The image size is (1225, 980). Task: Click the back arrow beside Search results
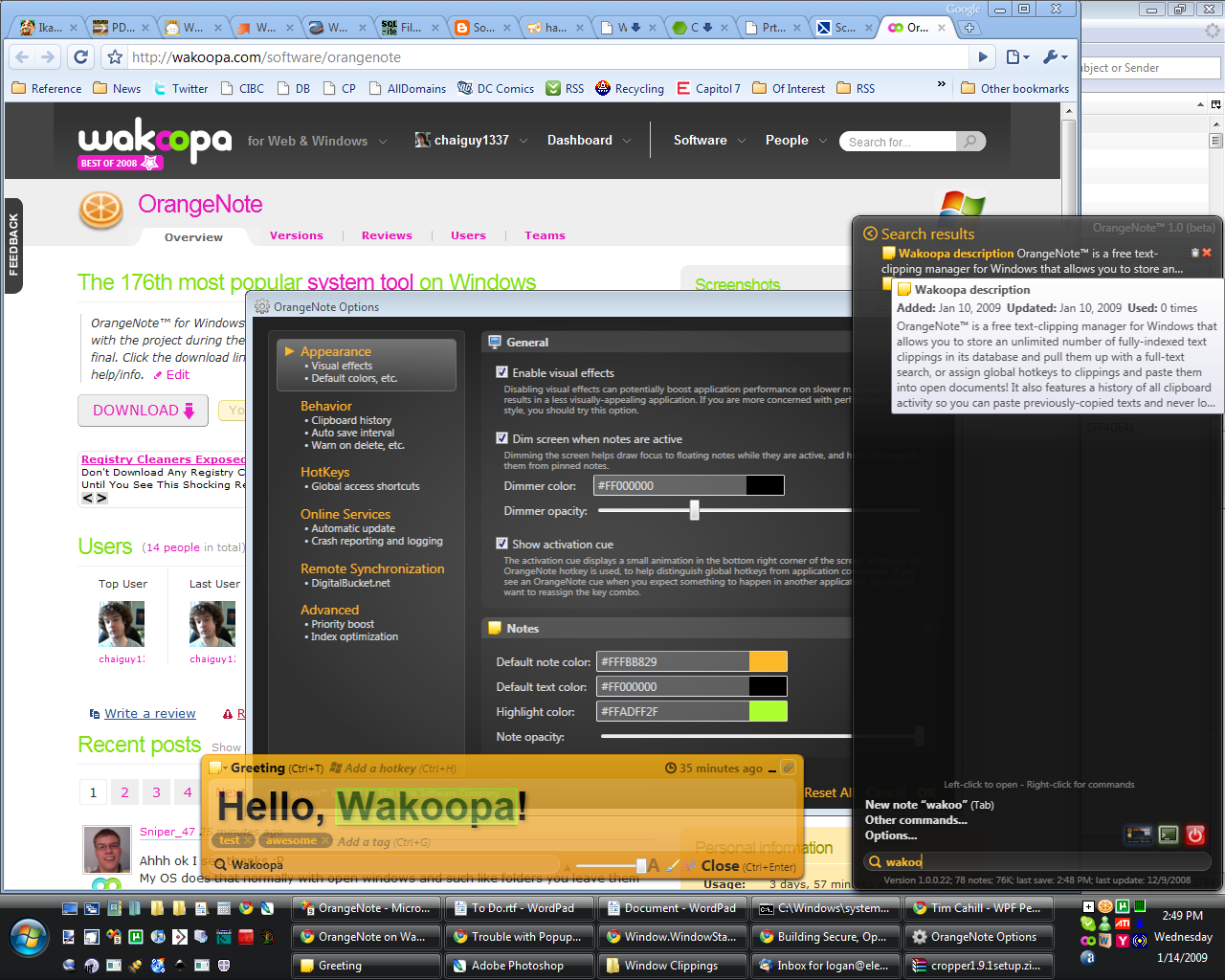[870, 234]
